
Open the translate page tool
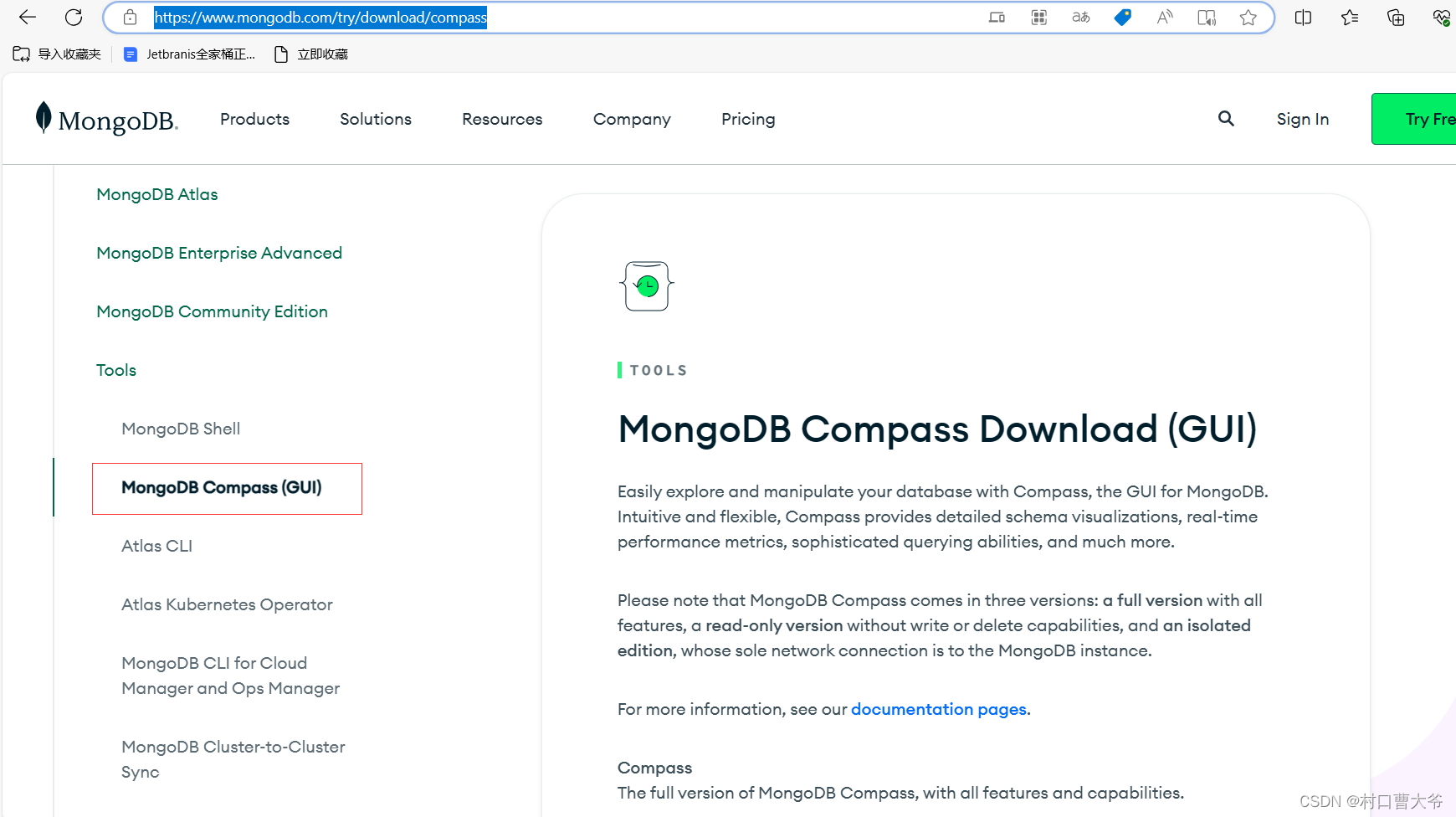(1080, 17)
